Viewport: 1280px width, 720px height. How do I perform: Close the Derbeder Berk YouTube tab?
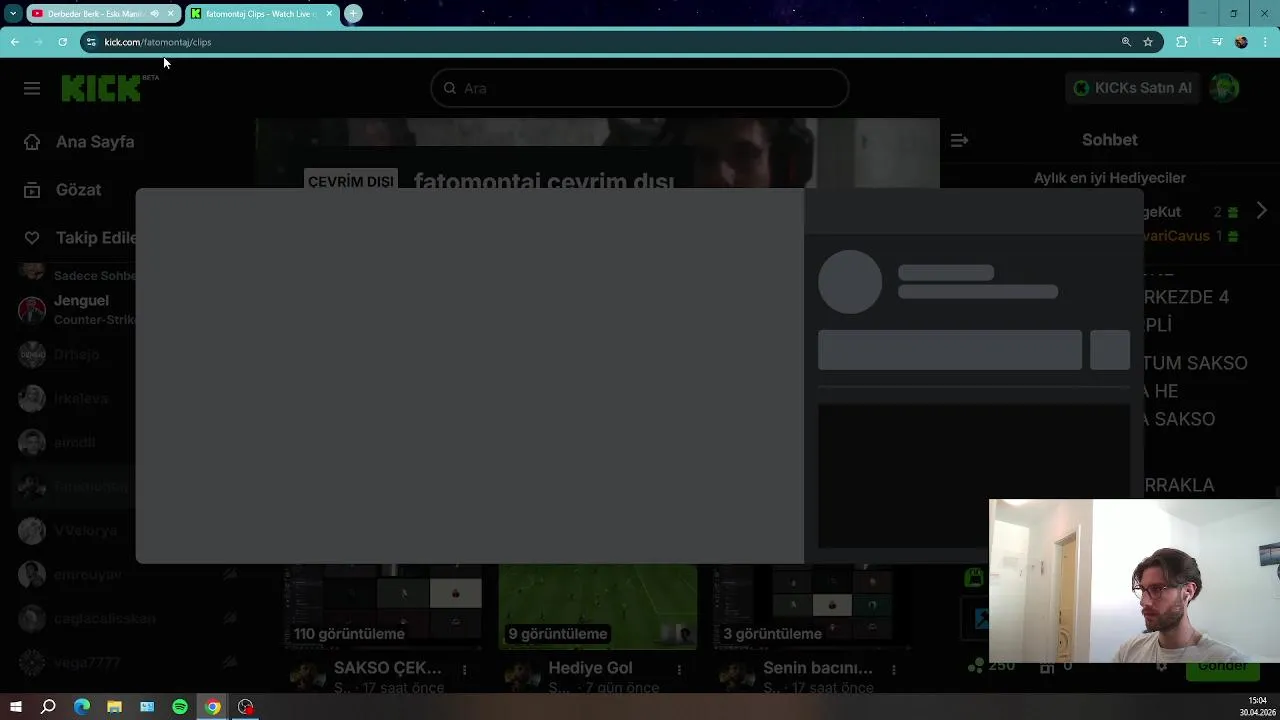coord(171,14)
